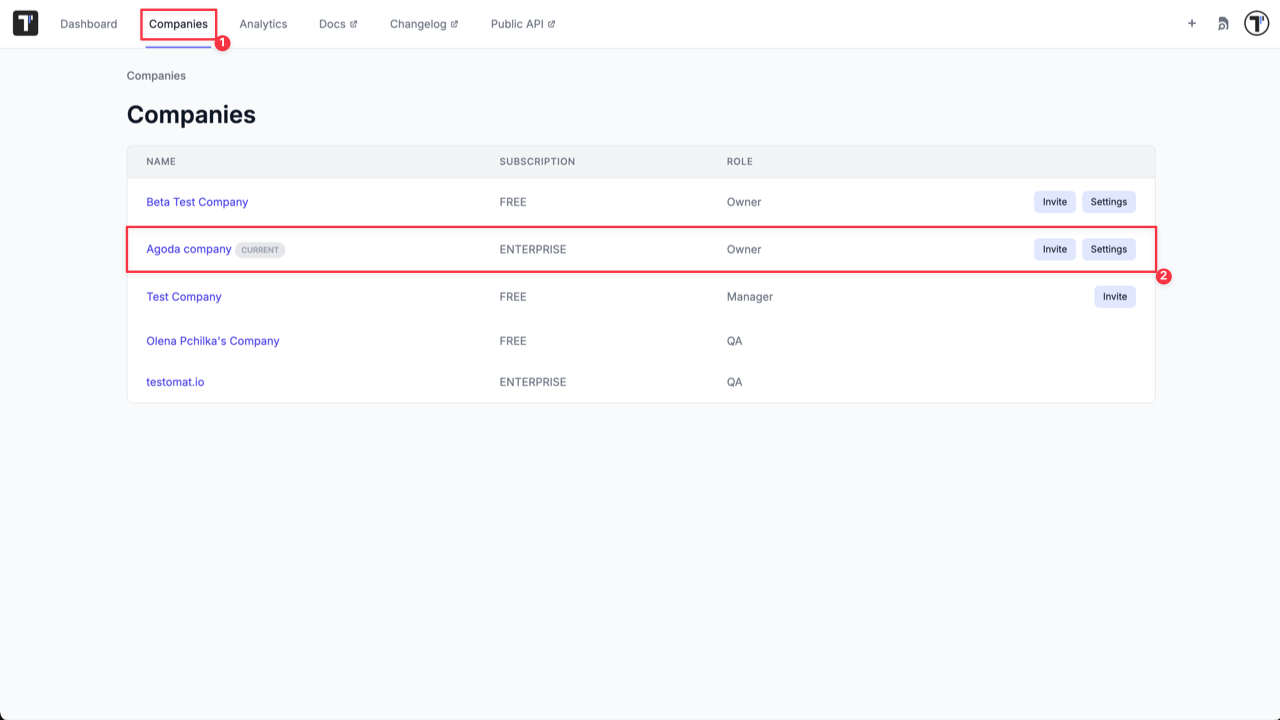Screen dimensions: 1280x720
Task: Click the external link icon beside Public API
Action: 552,22
